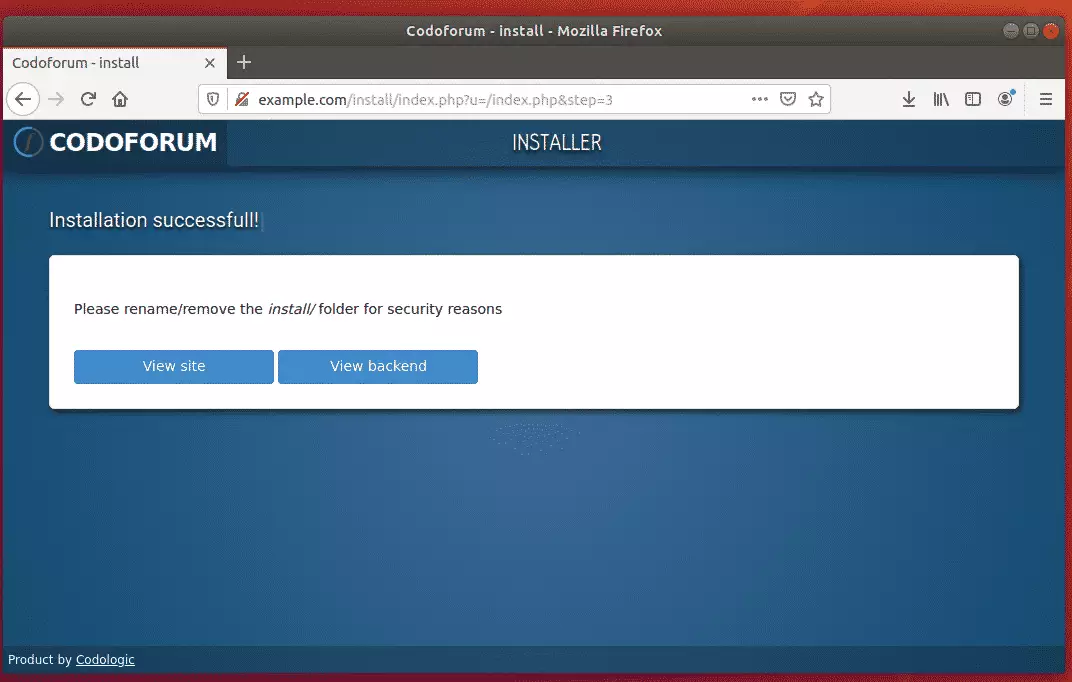Click the rename/remove install folder notice

coord(288,309)
